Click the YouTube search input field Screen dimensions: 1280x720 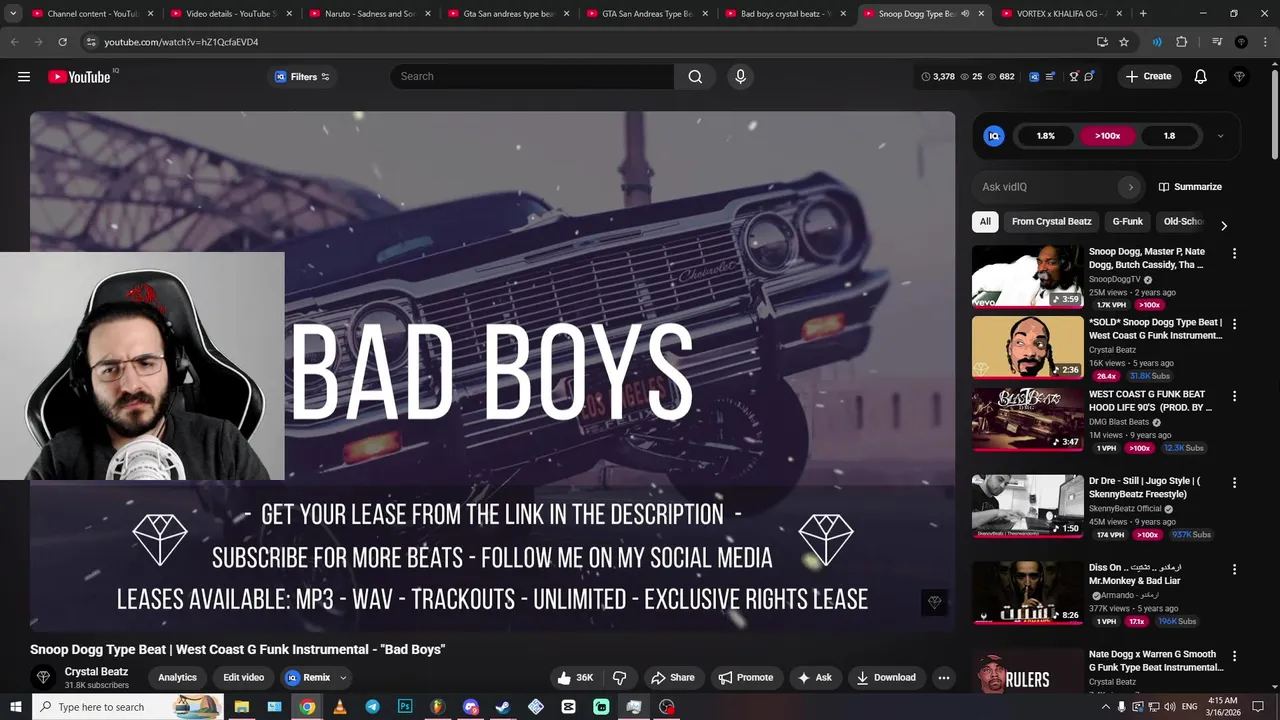[x=532, y=76]
